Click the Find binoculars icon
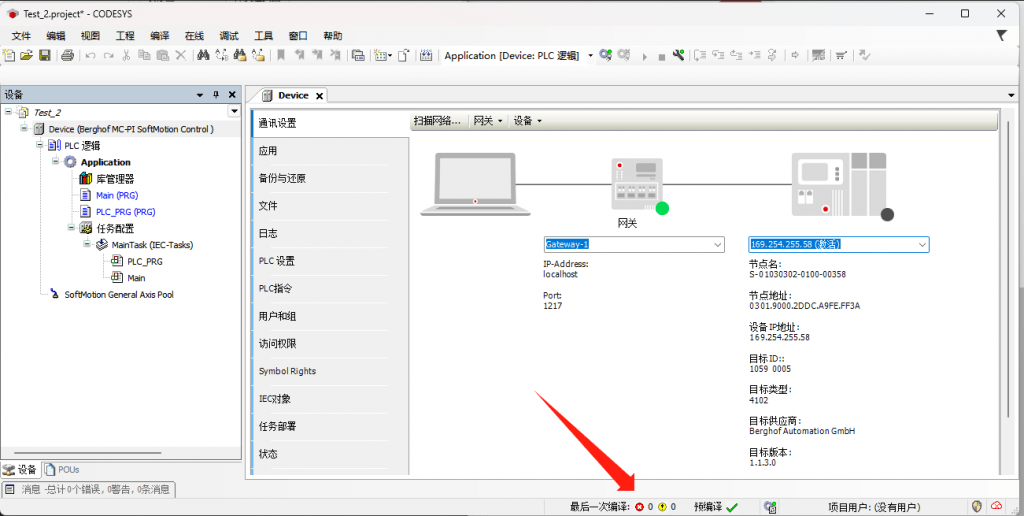 click(203, 55)
